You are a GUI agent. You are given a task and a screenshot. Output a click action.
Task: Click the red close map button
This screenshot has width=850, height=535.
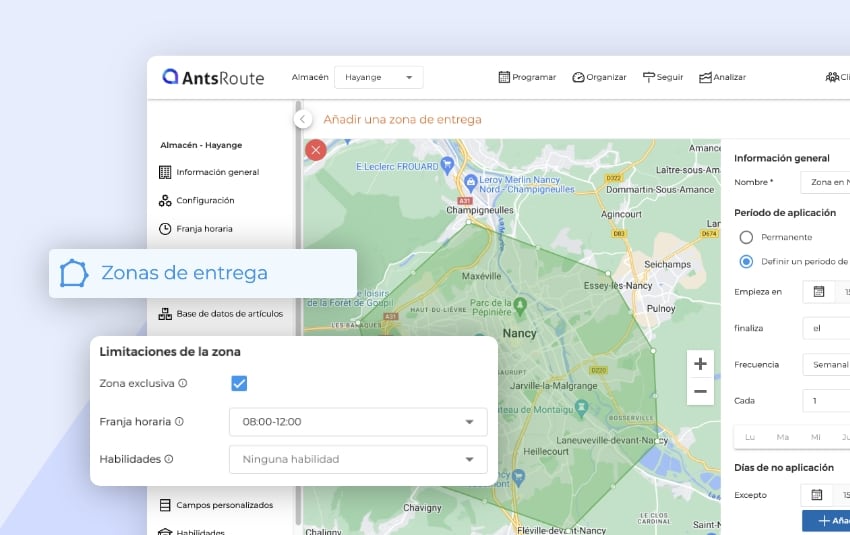[316, 150]
